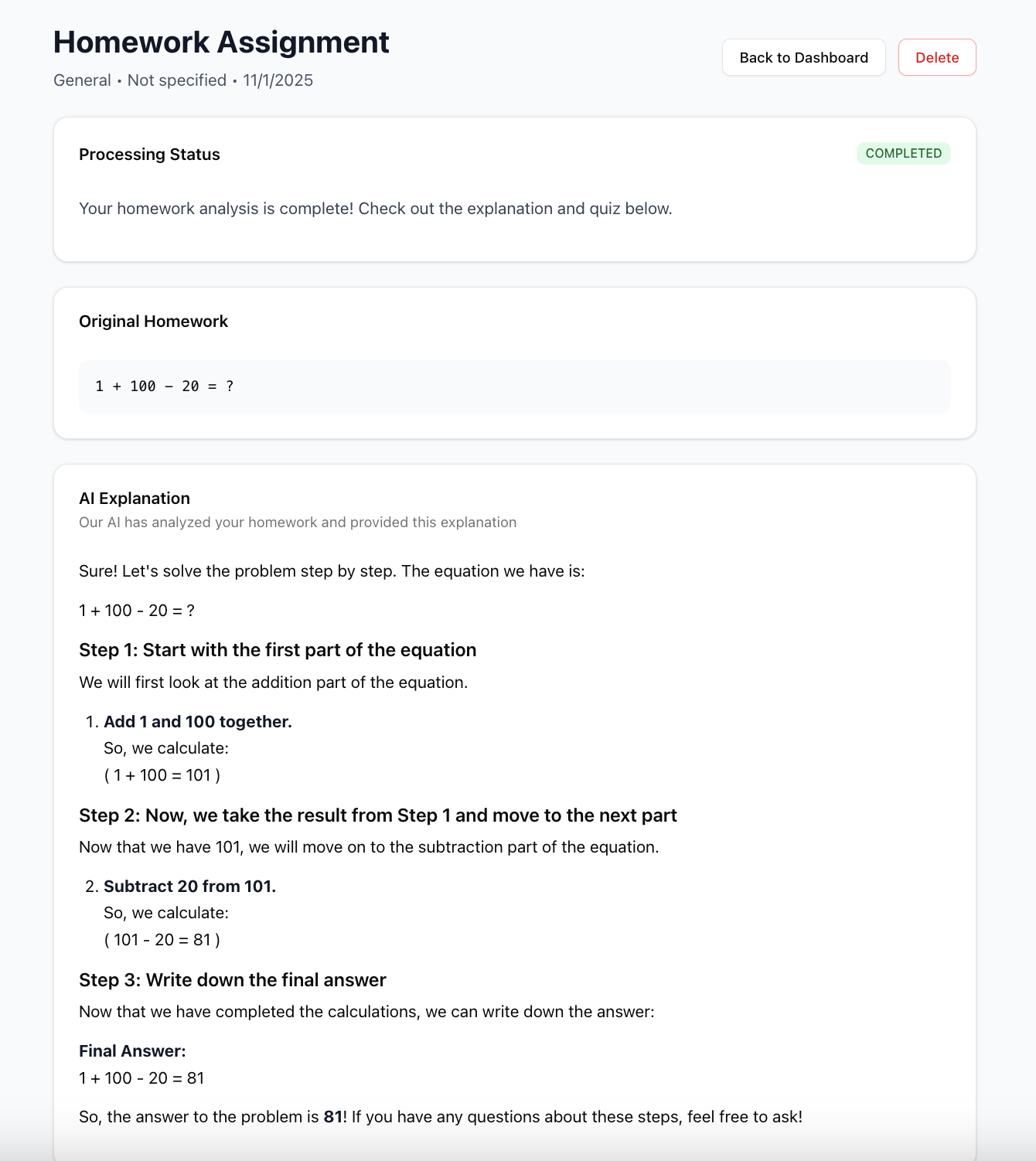Click the Step 2 heading

pyautogui.click(x=377, y=815)
